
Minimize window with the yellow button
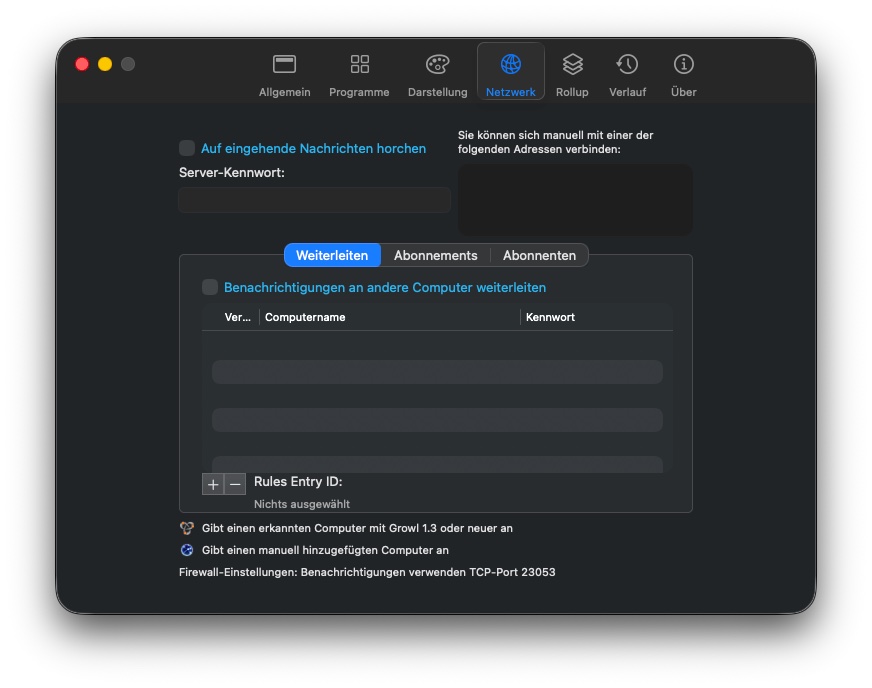(105, 64)
